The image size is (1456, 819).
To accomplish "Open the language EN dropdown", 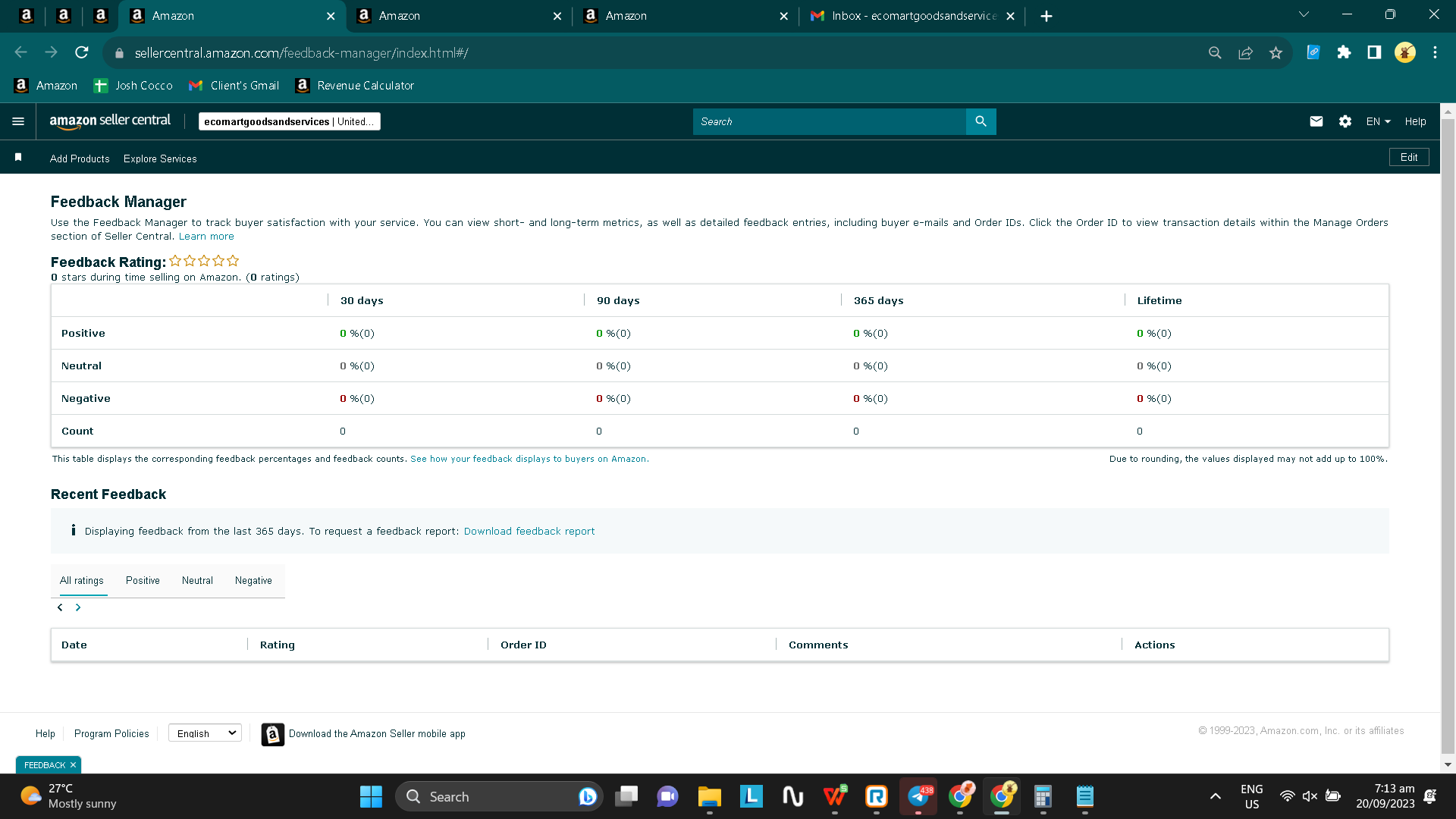I will [1379, 121].
